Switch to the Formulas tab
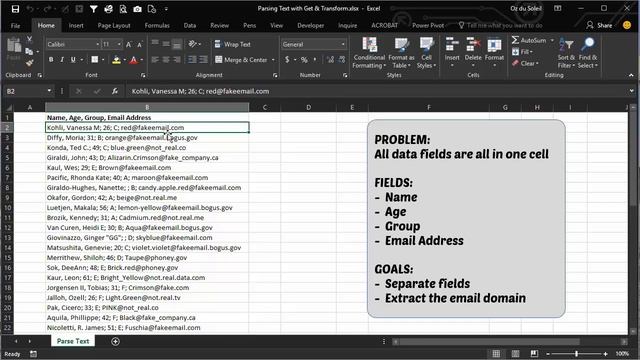Image resolution: width=640 pixels, height=360 pixels. (x=157, y=25)
